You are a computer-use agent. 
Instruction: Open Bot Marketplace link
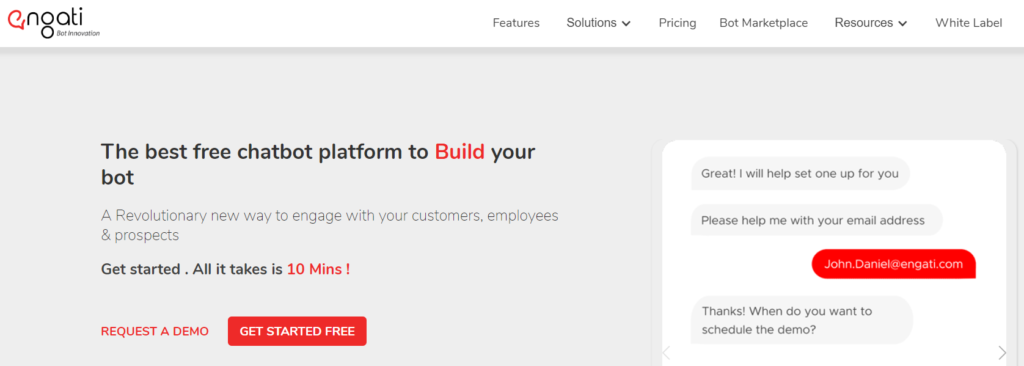point(763,23)
